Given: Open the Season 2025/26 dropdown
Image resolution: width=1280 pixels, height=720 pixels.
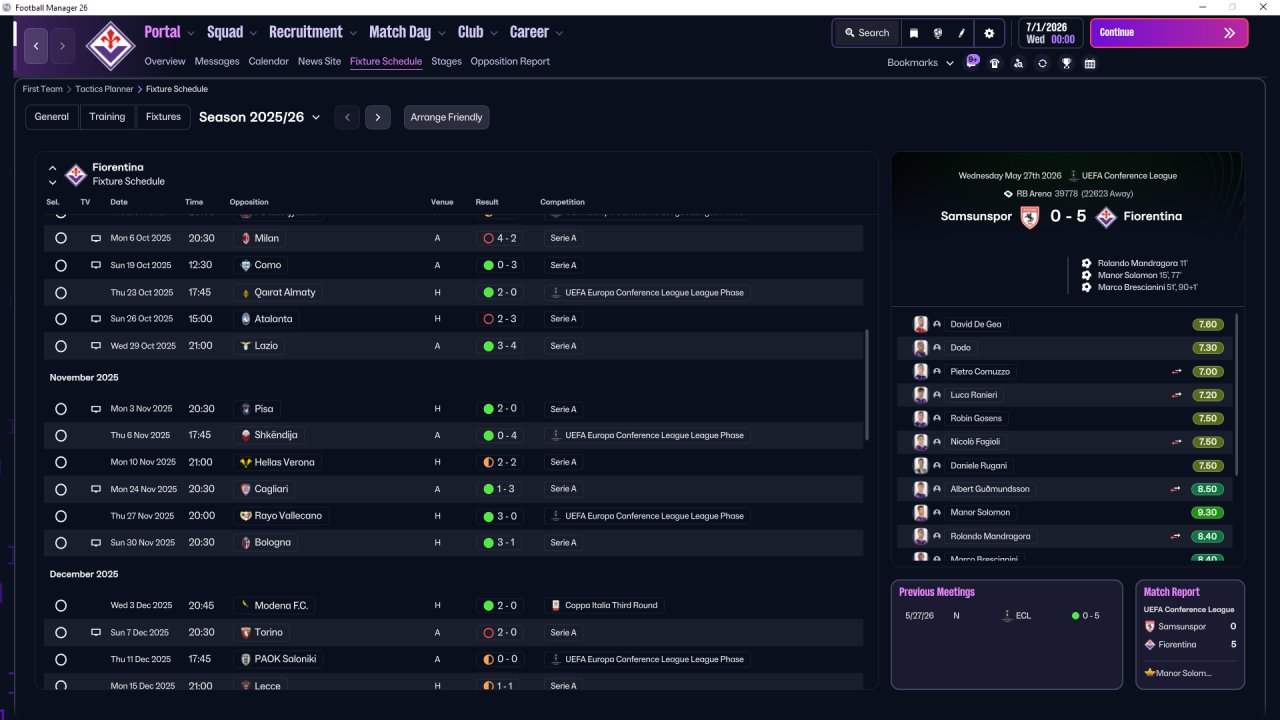Looking at the screenshot, I should point(260,117).
